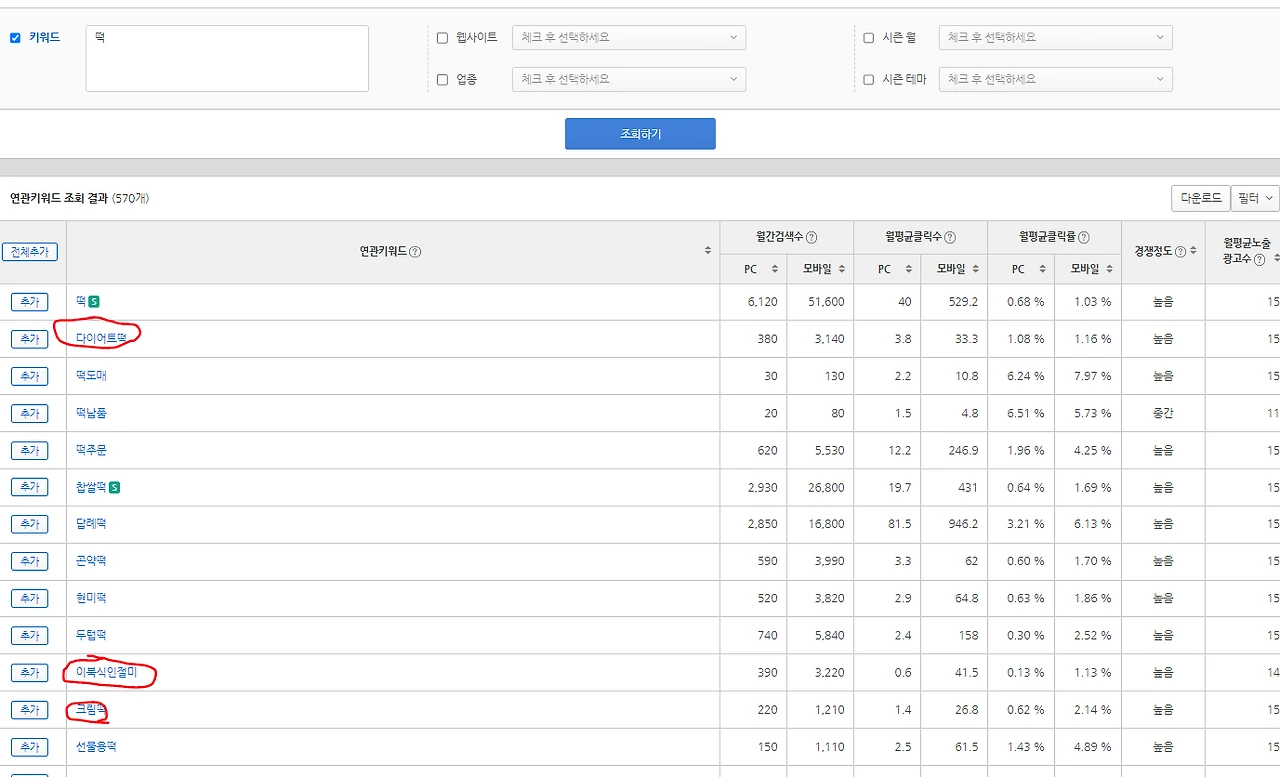The image size is (1280, 777).
Task: Open the 떡 keyword link
Action: [x=81, y=301]
